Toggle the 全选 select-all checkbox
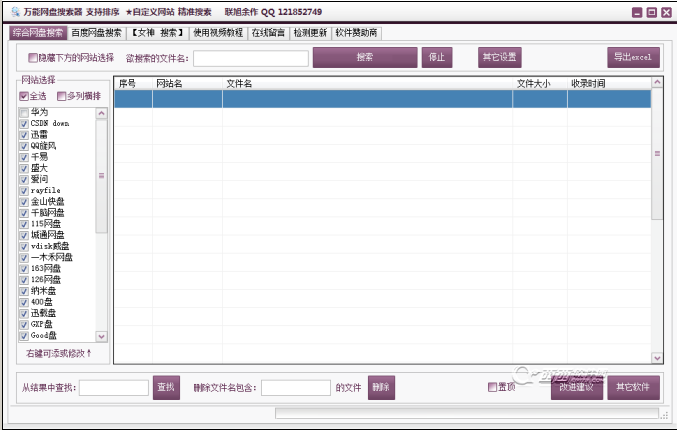The height and width of the screenshot is (430, 677). (24, 96)
